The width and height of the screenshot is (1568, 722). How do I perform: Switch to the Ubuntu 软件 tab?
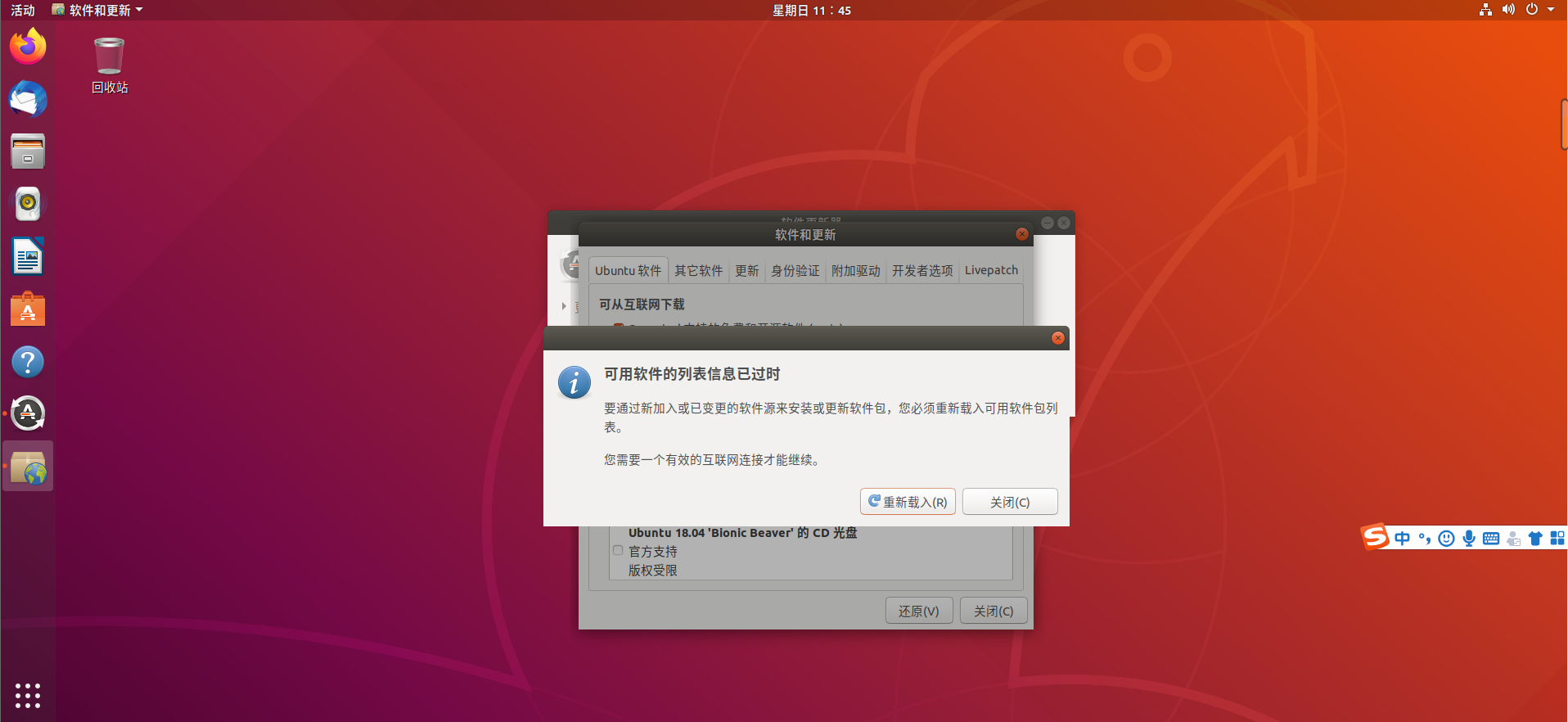coord(628,270)
